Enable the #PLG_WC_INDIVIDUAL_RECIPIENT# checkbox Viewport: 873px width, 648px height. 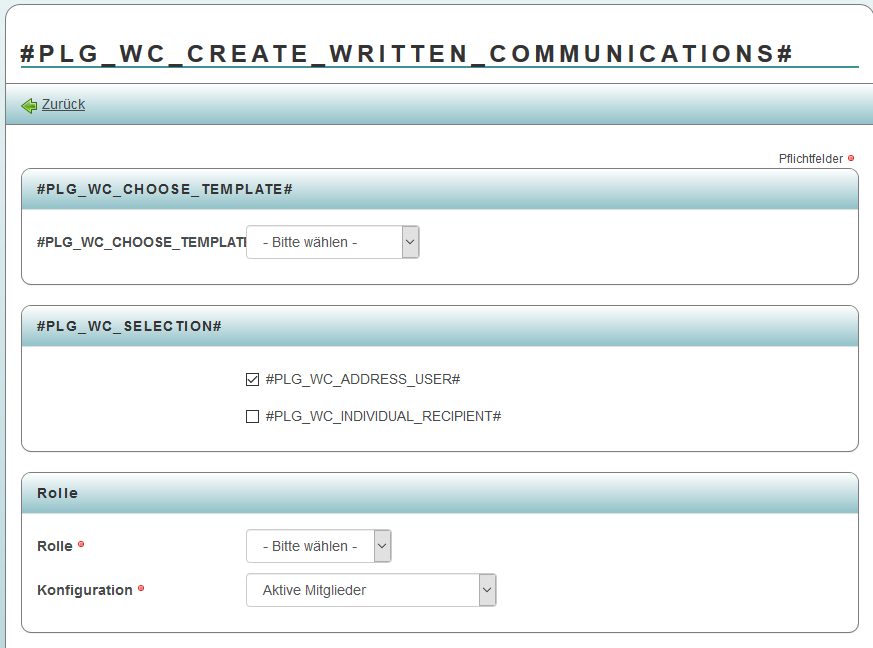pyautogui.click(x=252, y=416)
